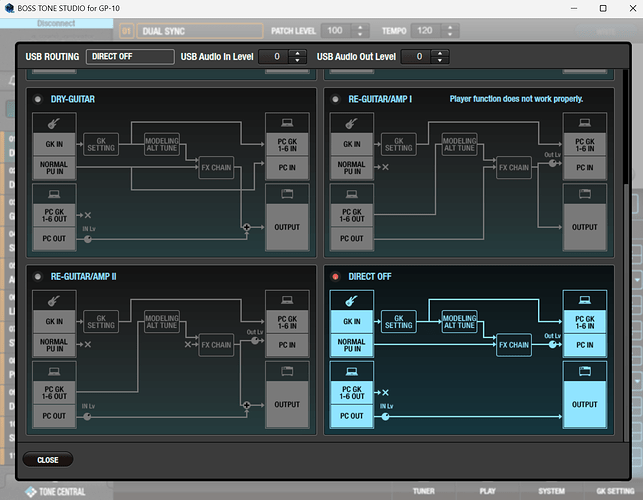Click the laptop icon above PC GK 1-6 IN in DRY-GUITAR
643x500 pixels.
(286, 122)
